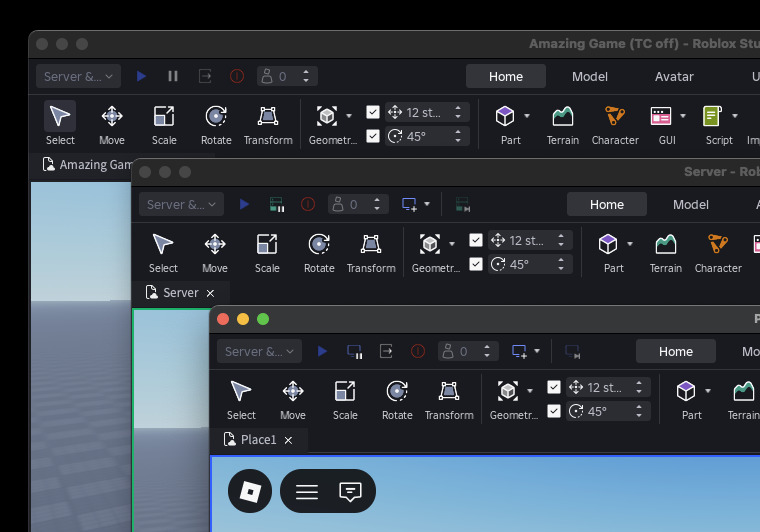Pick Scale tool in front Place1 window

pos(345,399)
